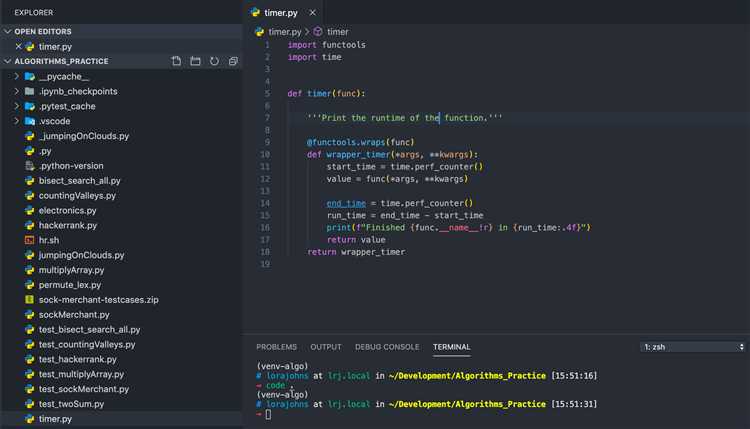Viewport: 750px width, 429px height.
Task: Click the New Folder icon in explorer header
Action: pyautogui.click(x=195, y=61)
